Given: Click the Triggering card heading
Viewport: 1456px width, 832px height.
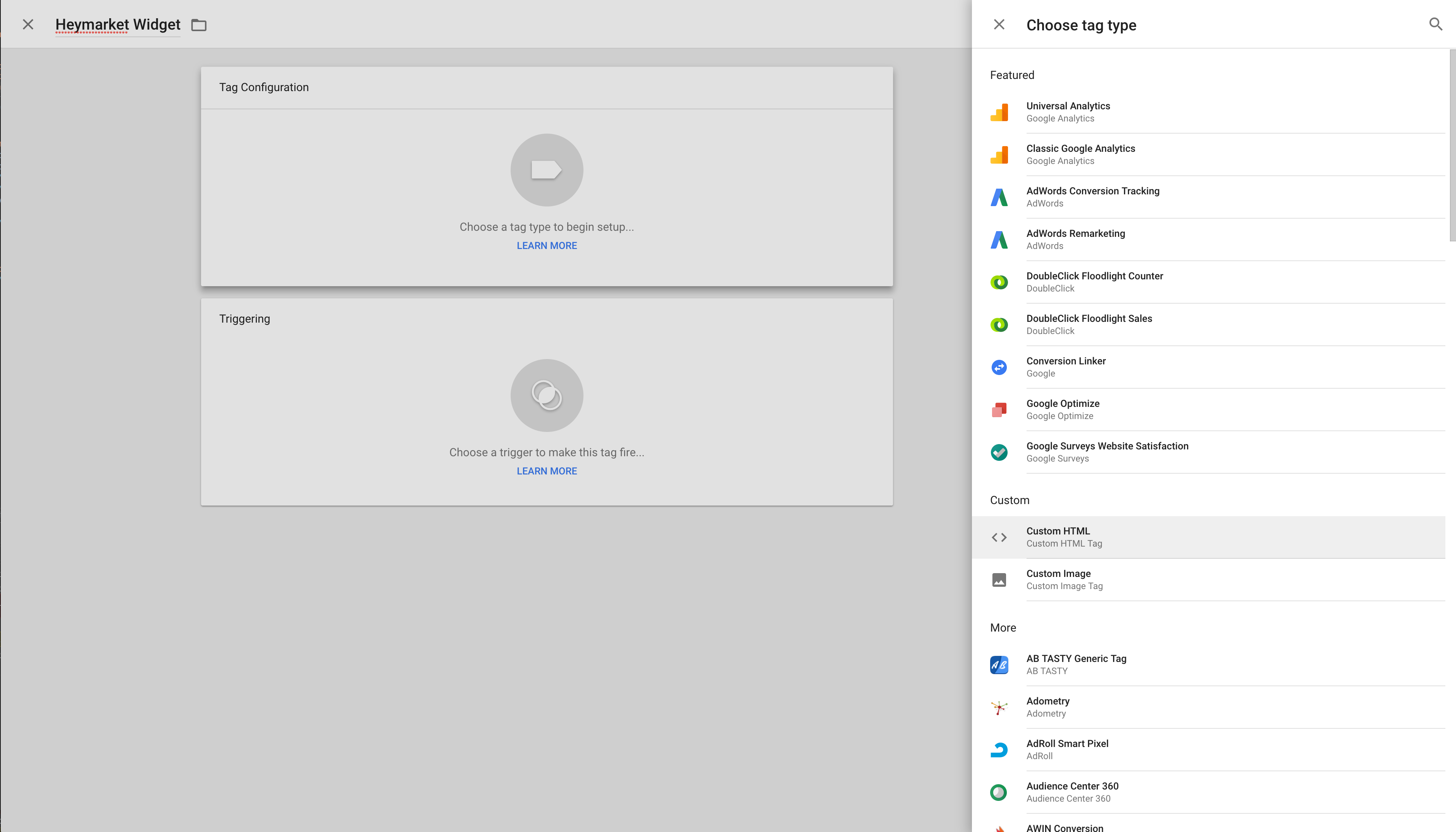Looking at the screenshot, I should coord(244,319).
